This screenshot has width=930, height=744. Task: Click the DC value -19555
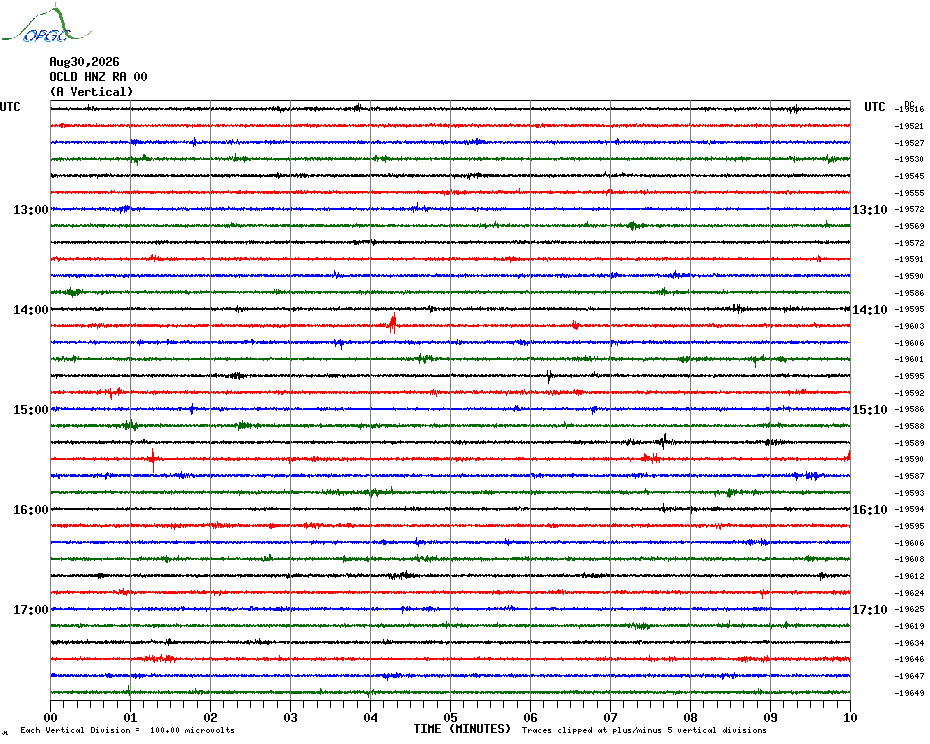point(909,193)
